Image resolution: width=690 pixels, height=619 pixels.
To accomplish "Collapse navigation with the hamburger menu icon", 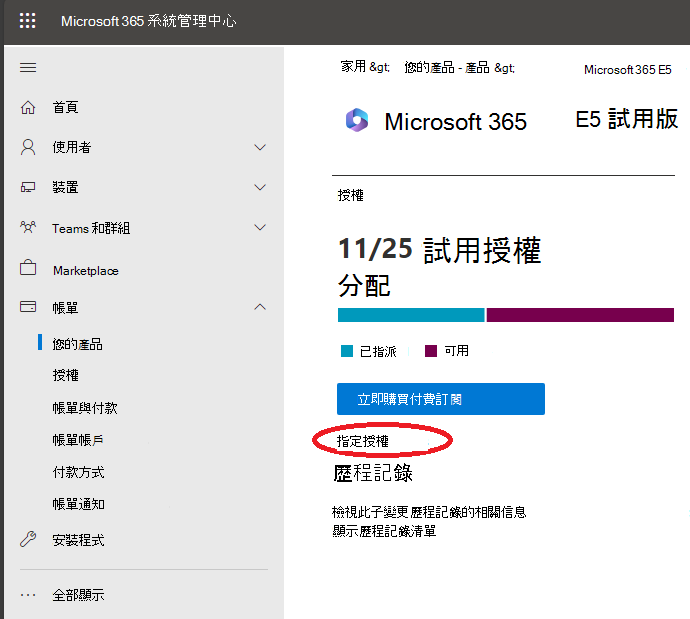I will click(x=28, y=67).
